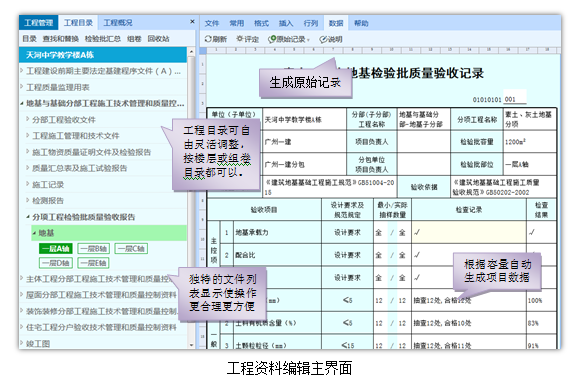
Task: Open the 原始记录 toolbar button
Action: 289,39
